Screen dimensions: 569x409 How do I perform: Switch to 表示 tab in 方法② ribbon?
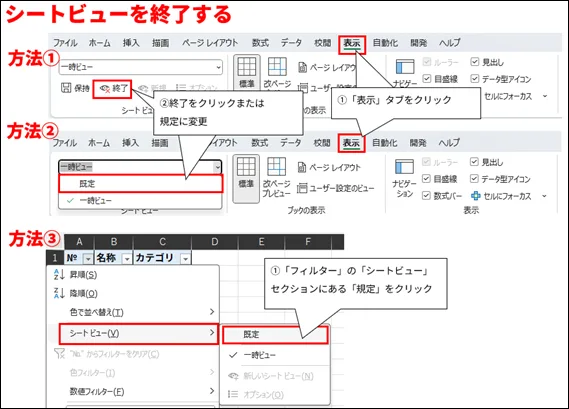point(351,143)
